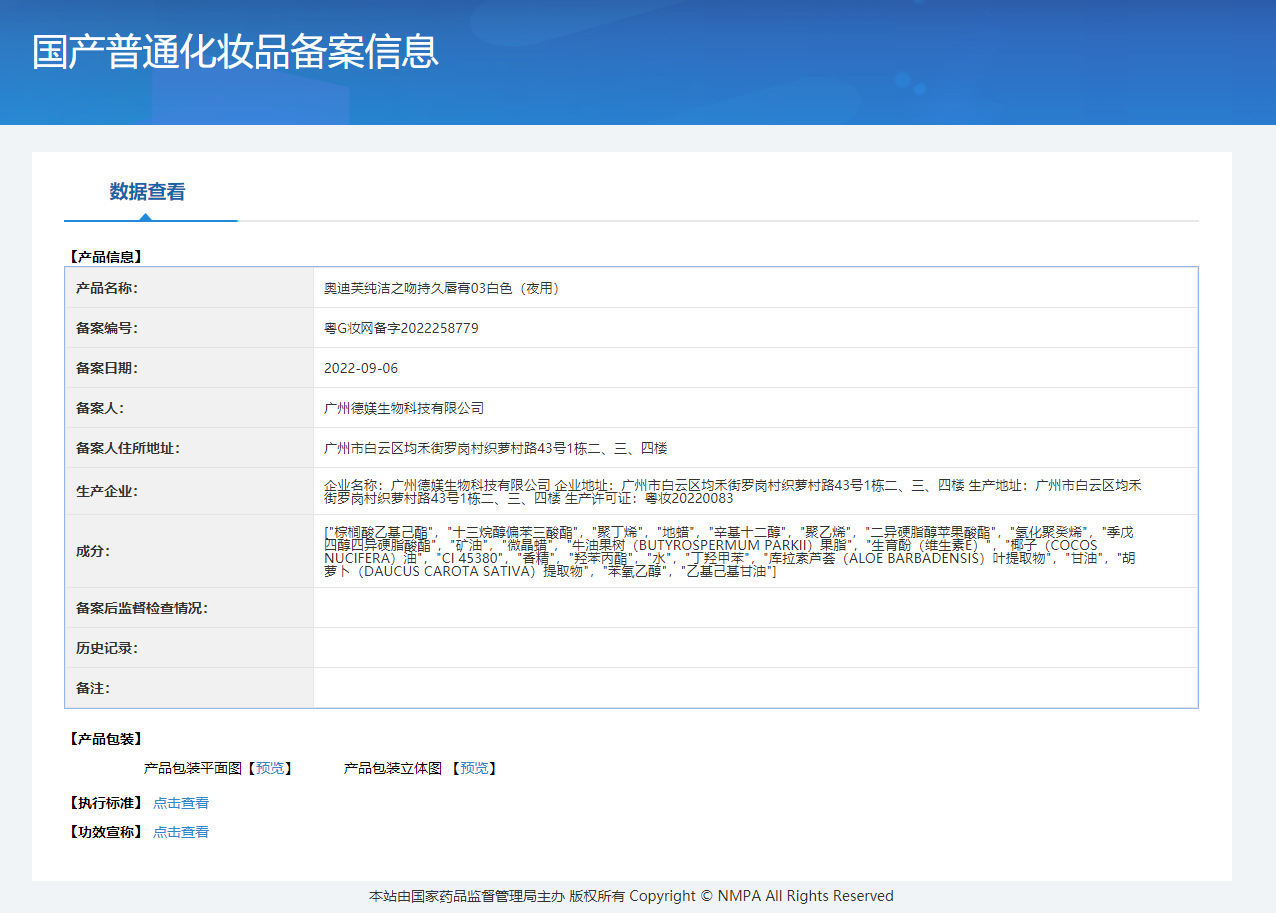Screen dimensions: 1276x913
Task: Select filing number 粤G妆网备字2022258779
Action: point(401,328)
